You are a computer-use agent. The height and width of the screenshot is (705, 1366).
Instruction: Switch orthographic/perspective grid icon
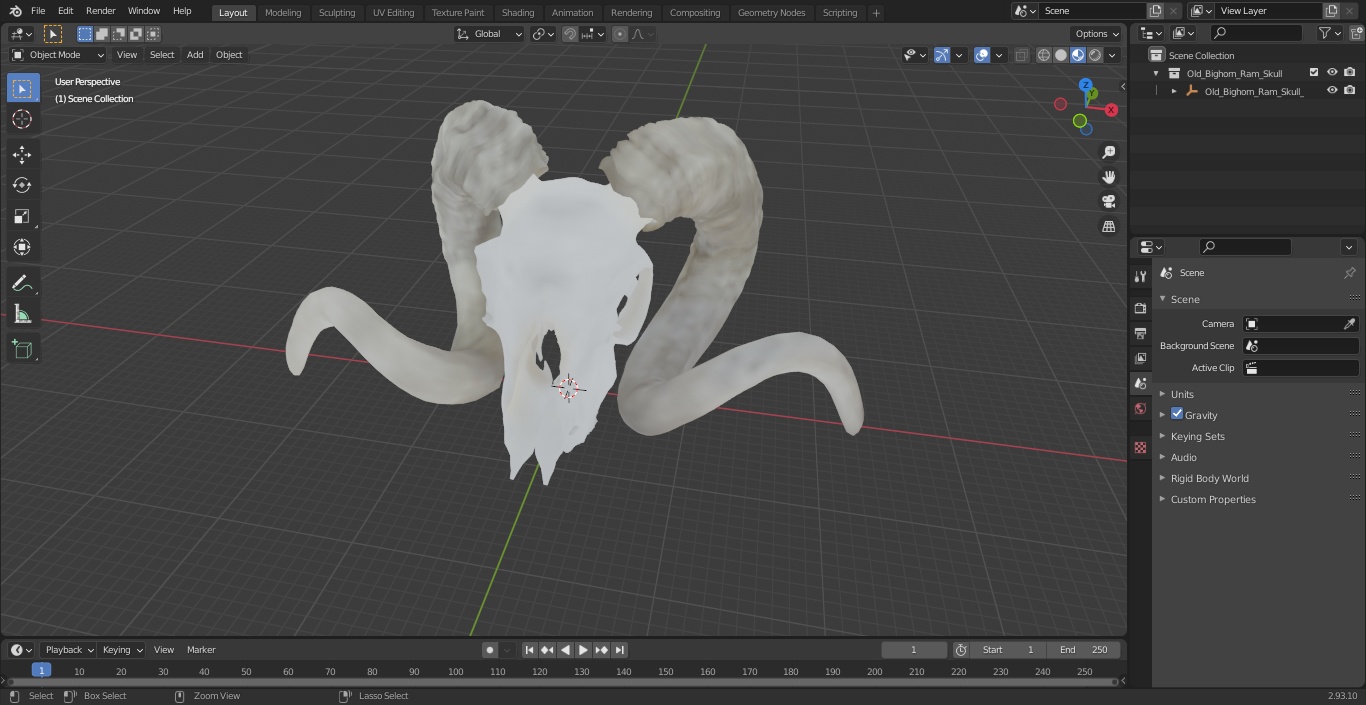pos(1108,227)
